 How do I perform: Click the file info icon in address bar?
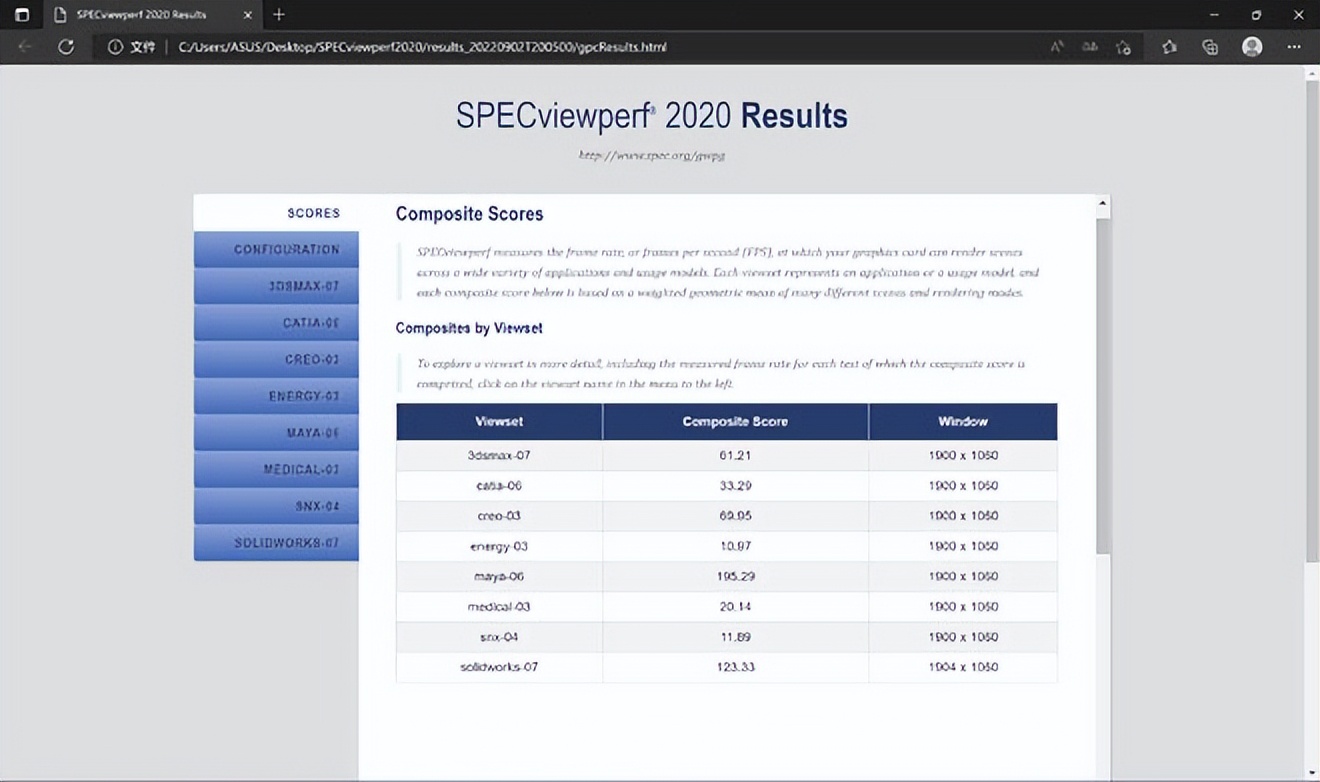115,47
